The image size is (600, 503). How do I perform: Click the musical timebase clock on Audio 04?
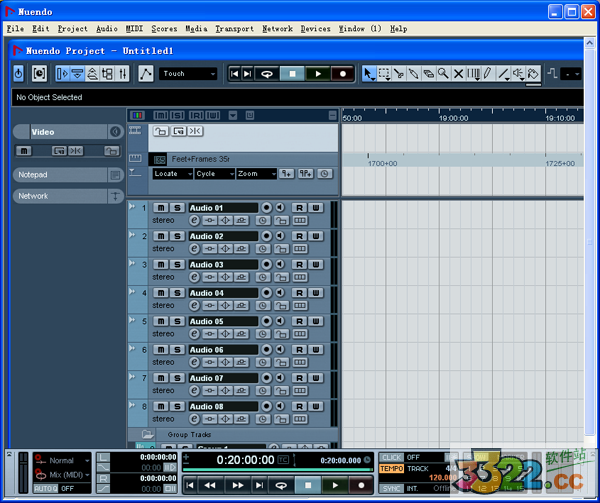(x=262, y=306)
